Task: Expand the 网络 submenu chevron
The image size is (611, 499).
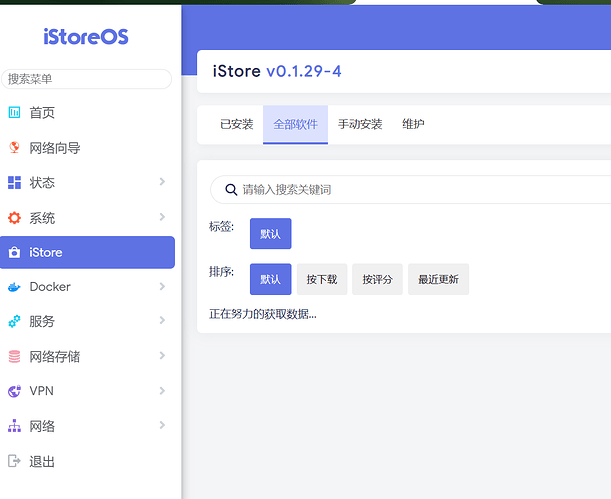Action: 162,426
